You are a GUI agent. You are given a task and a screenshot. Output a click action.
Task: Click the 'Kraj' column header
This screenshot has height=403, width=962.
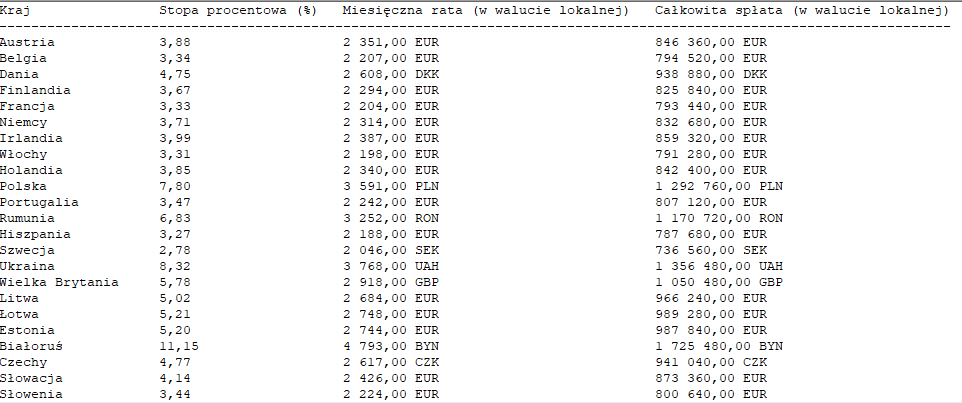tap(15, 10)
